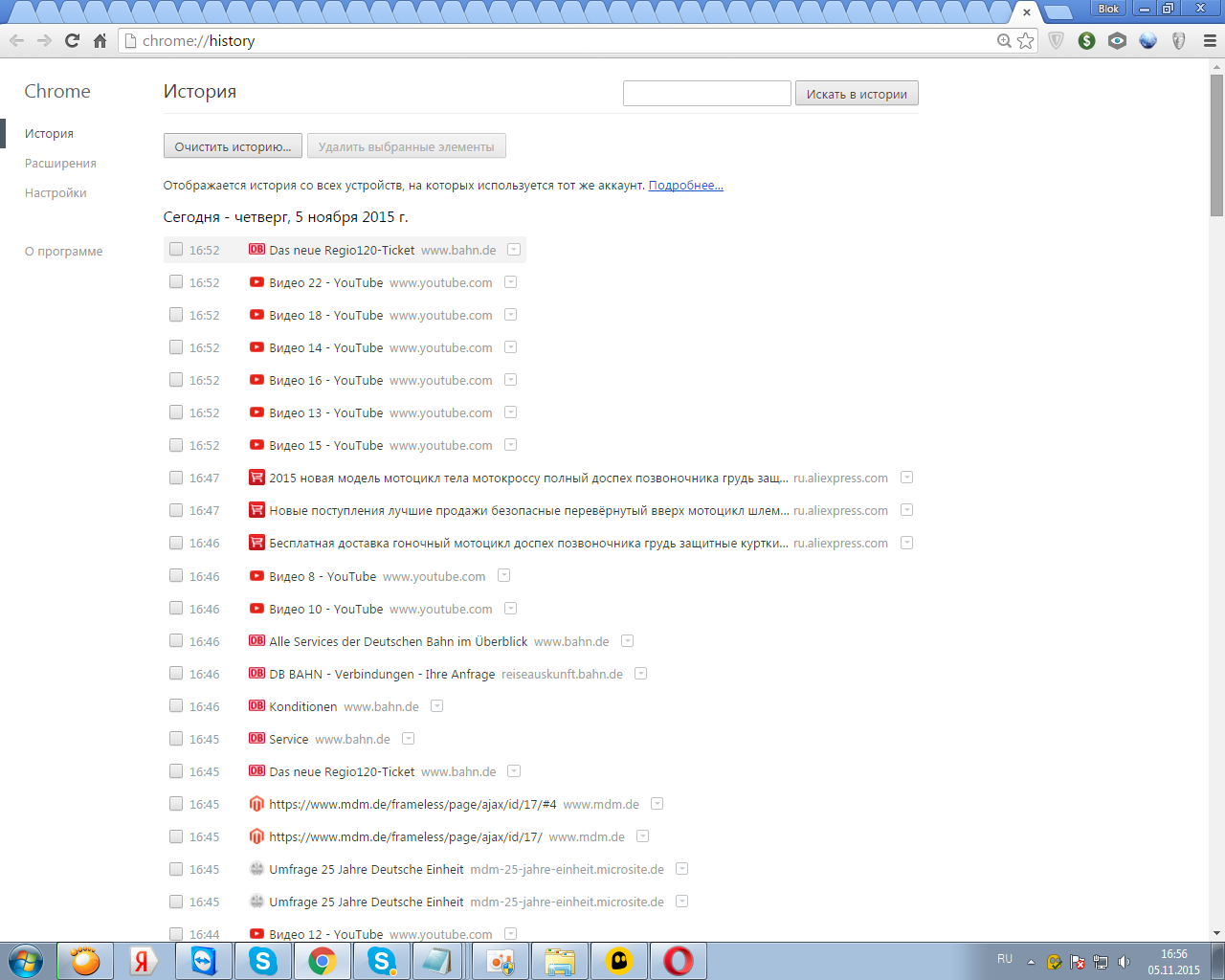Image resolution: width=1225 pixels, height=980 pixels.
Task: Open the Chrome menu hamburger icon
Action: (1210, 40)
